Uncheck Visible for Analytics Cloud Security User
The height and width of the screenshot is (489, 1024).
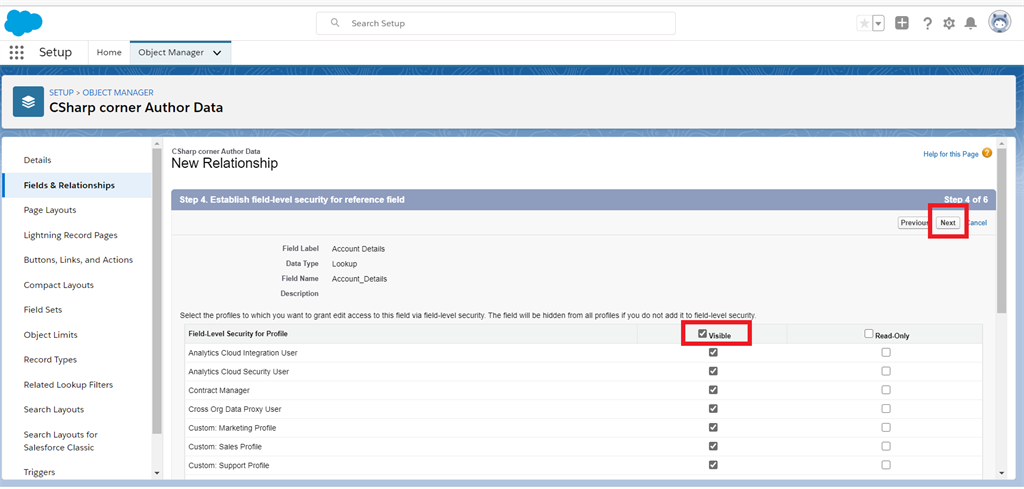click(x=713, y=371)
